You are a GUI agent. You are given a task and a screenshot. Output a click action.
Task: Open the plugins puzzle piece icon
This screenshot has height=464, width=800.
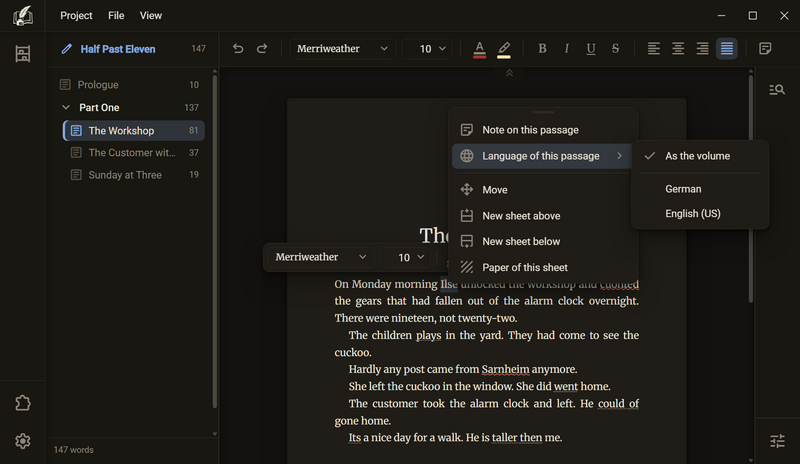coord(22,403)
